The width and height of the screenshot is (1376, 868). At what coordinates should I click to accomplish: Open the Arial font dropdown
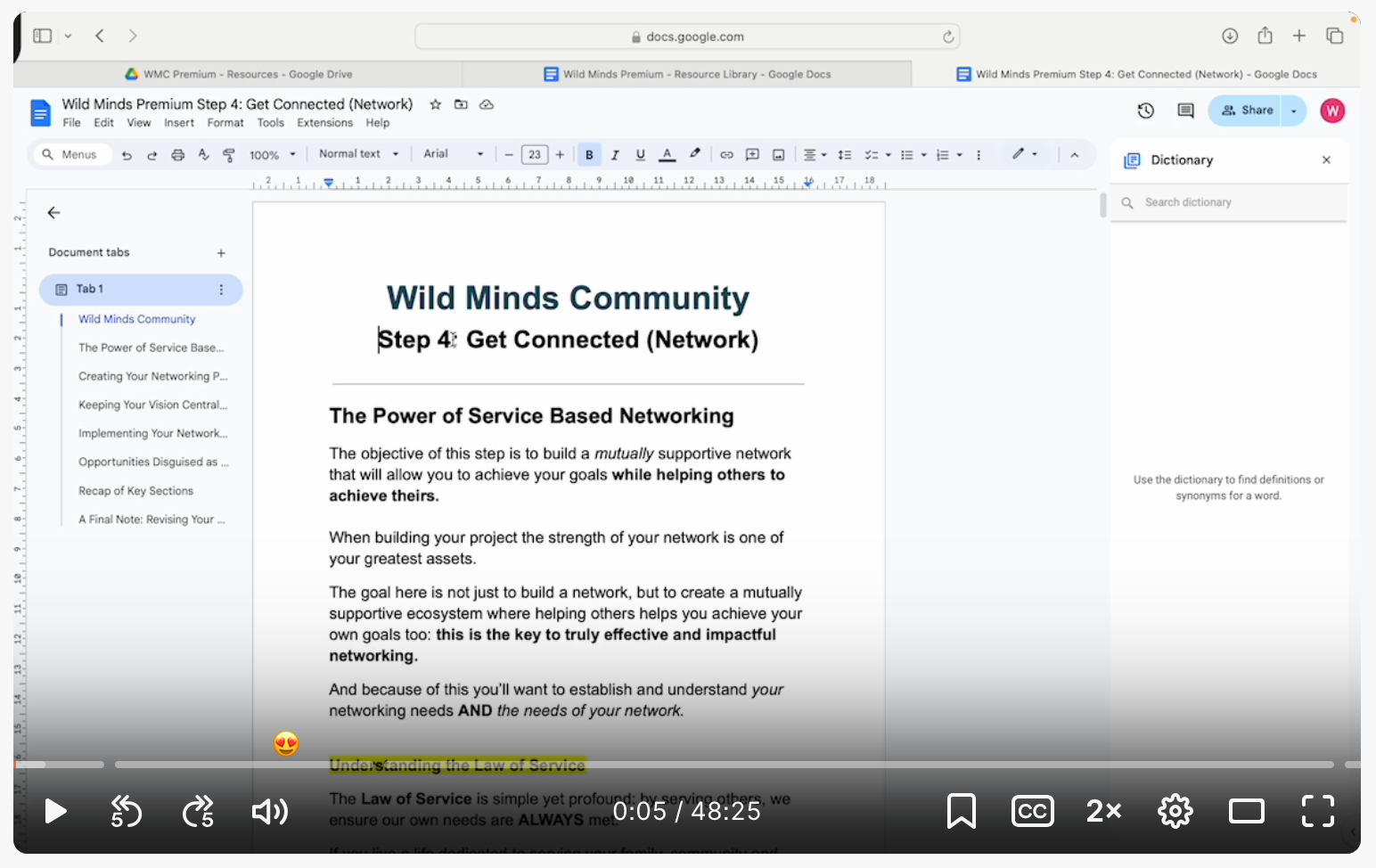click(454, 154)
